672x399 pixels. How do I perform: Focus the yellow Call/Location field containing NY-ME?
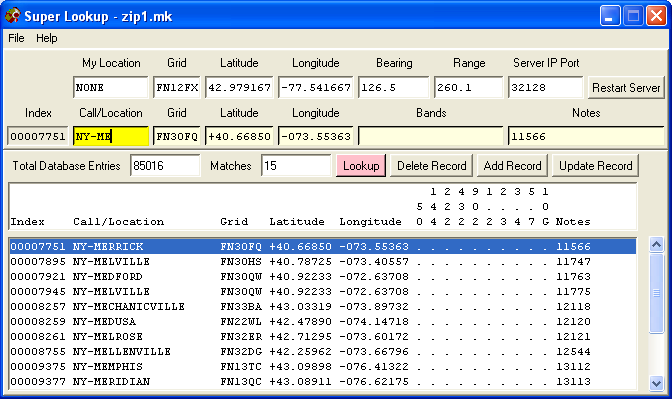pyautogui.click(x=111, y=136)
